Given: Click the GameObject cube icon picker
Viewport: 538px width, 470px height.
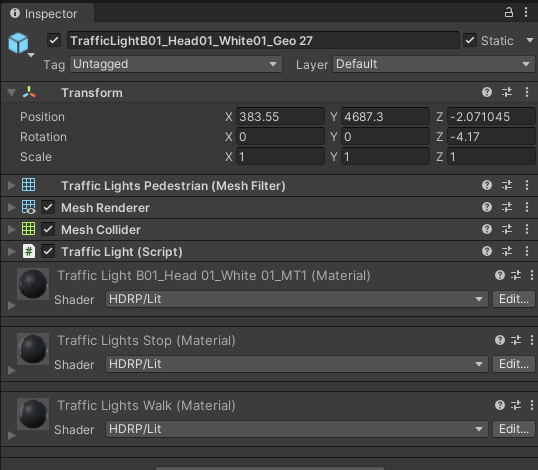Looking at the screenshot, I should [x=20, y=44].
